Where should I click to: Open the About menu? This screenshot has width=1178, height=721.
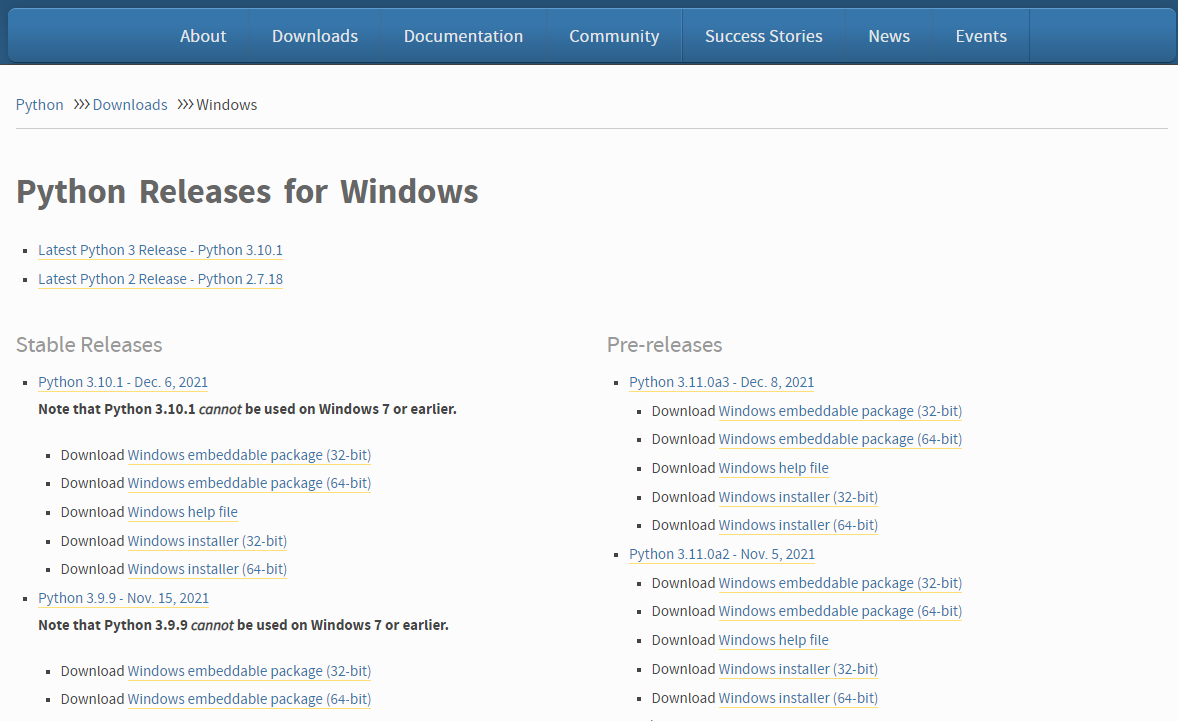point(203,36)
